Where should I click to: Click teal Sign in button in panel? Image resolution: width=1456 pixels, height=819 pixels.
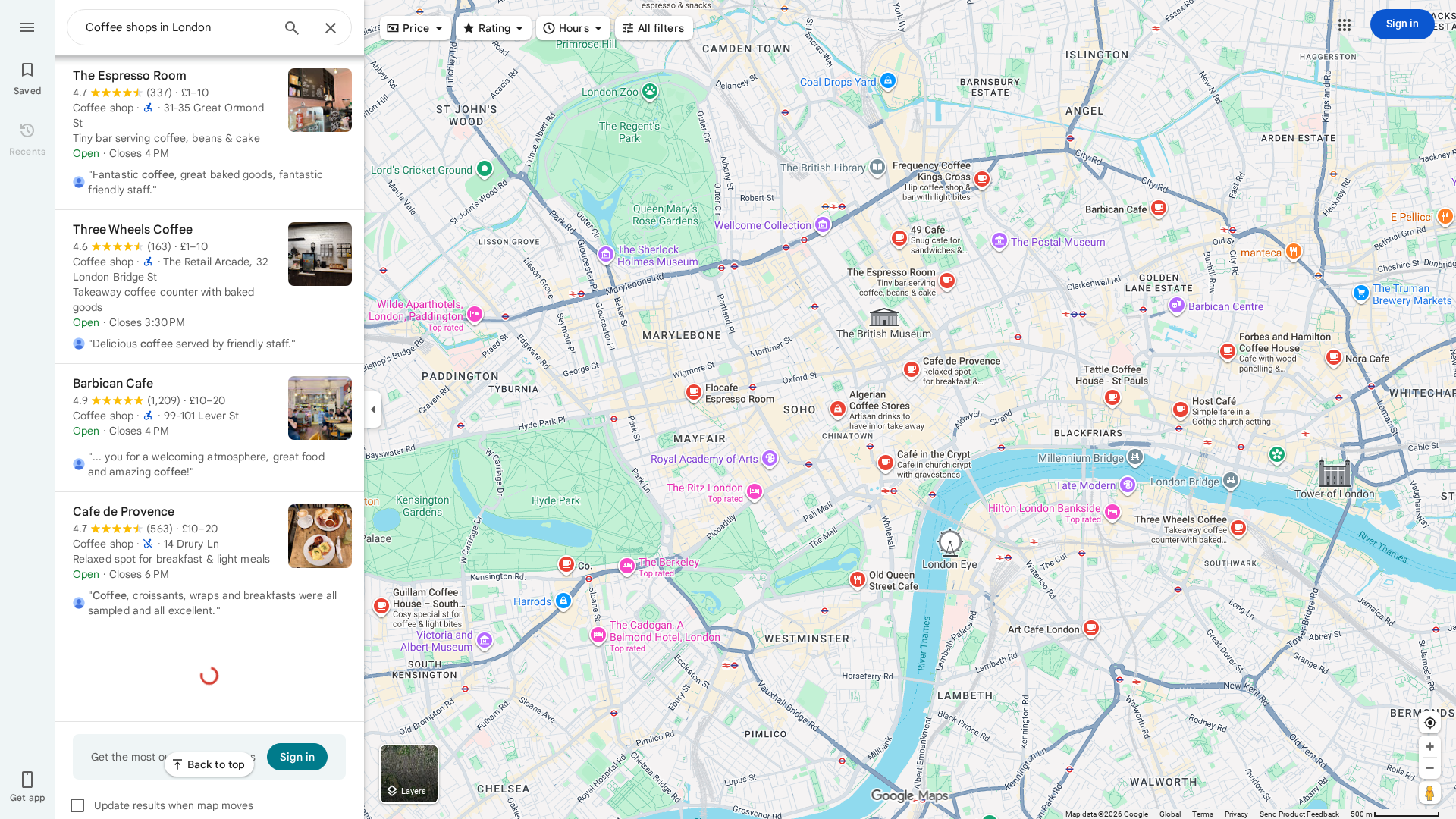(x=297, y=757)
